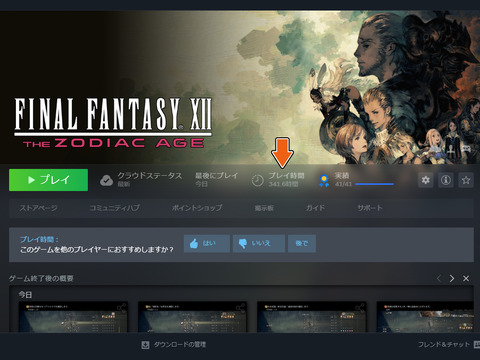Click the green プレイ button
The height and width of the screenshot is (360, 480).
[x=49, y=180]
